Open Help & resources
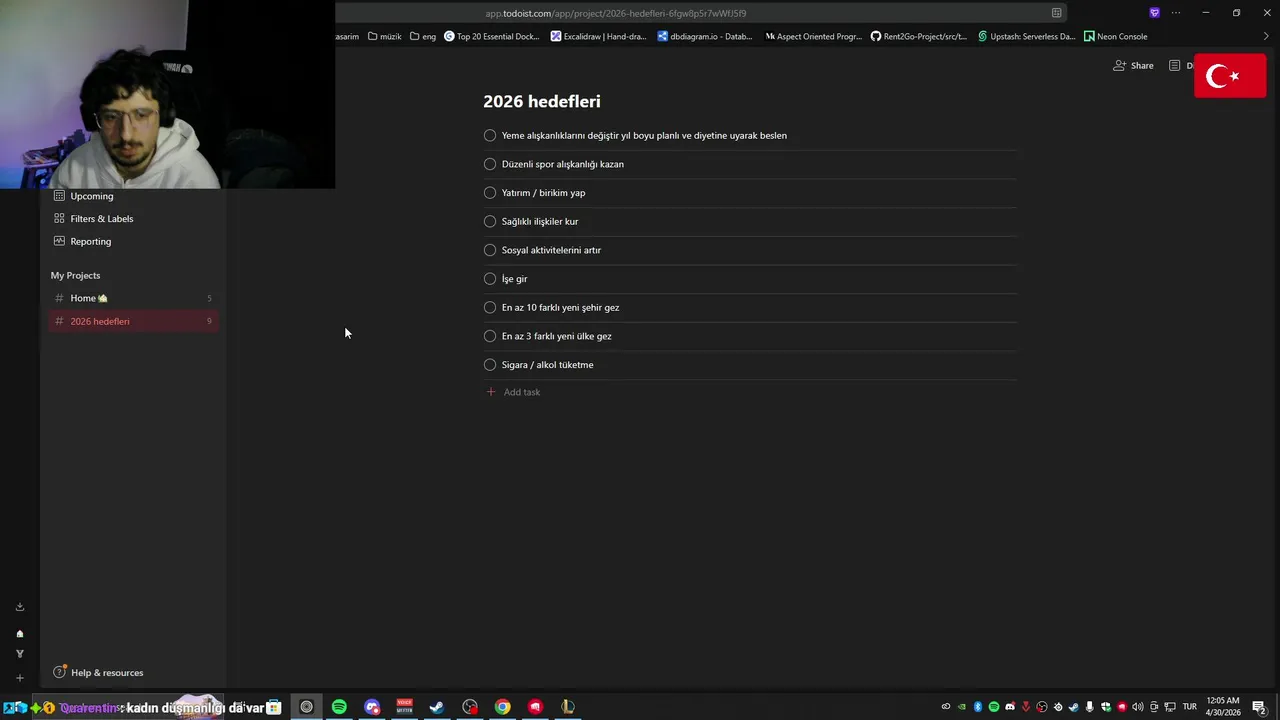 (98, 672)
